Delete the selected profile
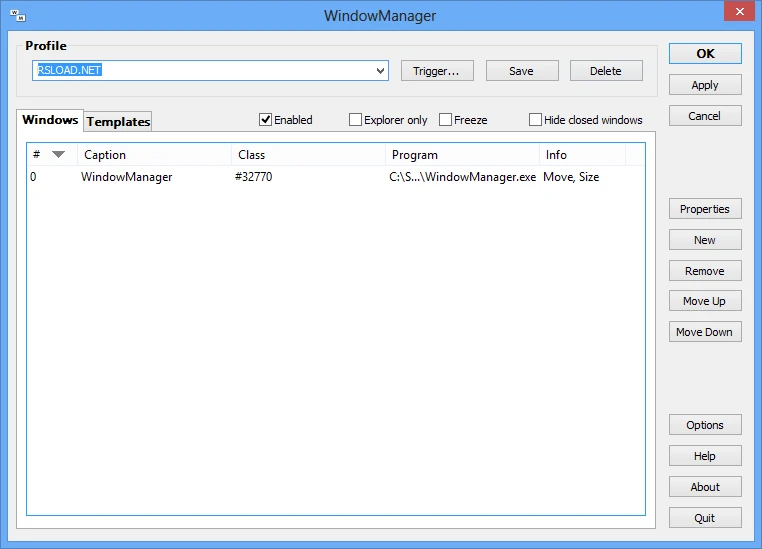This screenshot has height=549, width=762. [x=605, y=71]
